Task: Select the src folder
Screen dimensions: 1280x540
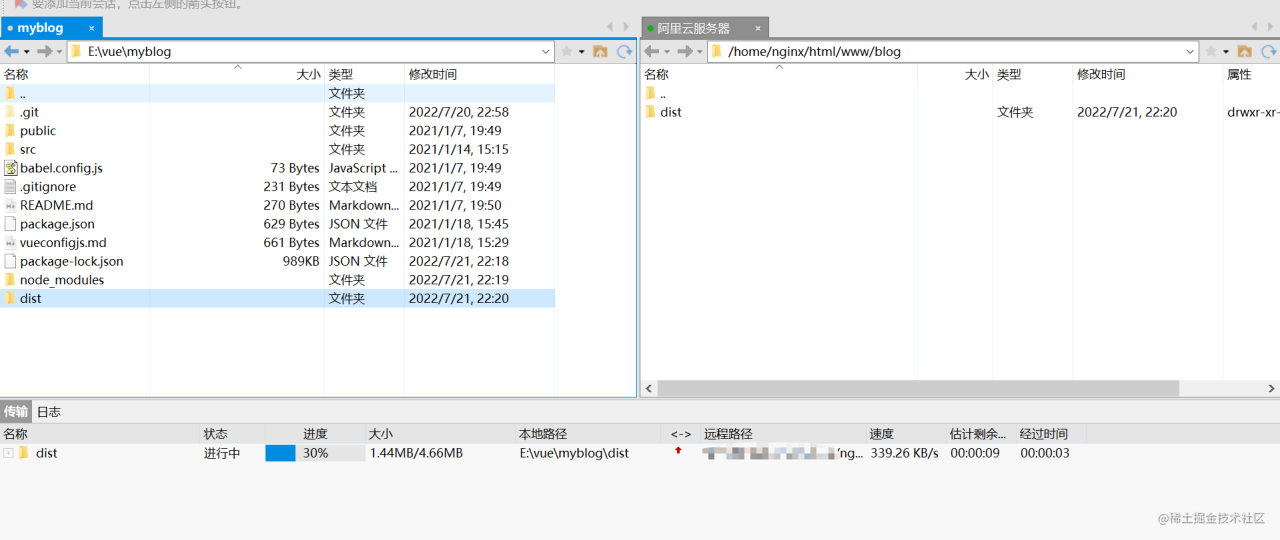Action: [277, 149]
